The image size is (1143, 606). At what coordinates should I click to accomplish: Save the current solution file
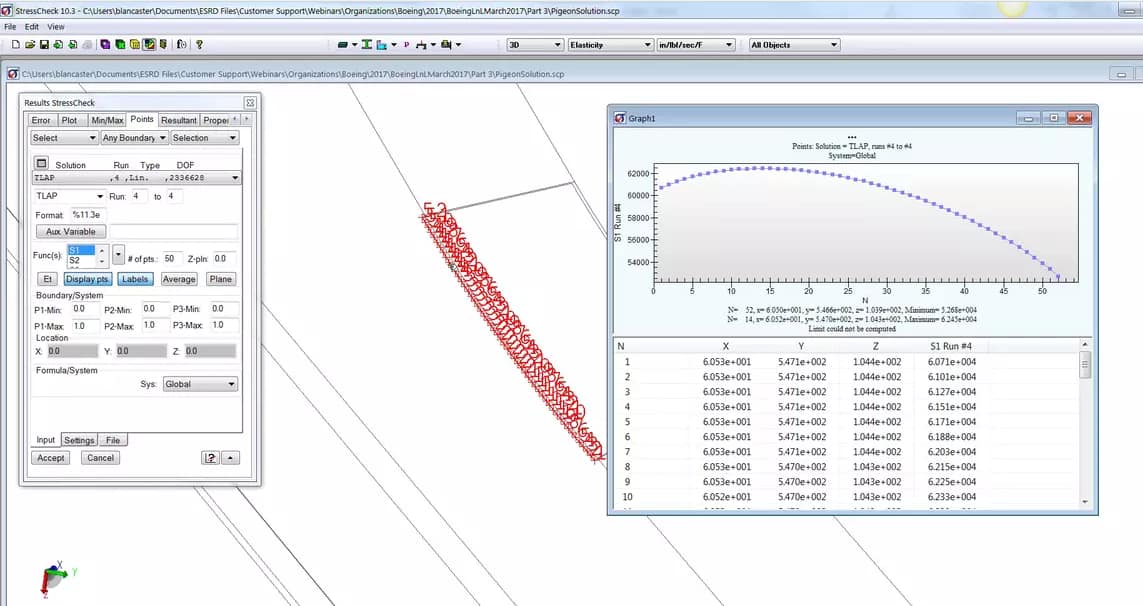coord(44,44)
